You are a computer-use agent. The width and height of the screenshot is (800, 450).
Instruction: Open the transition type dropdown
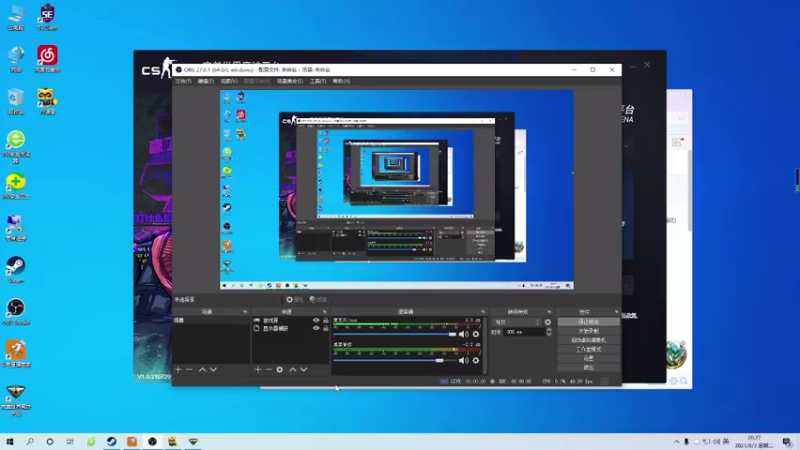click(x=516, y=322)
